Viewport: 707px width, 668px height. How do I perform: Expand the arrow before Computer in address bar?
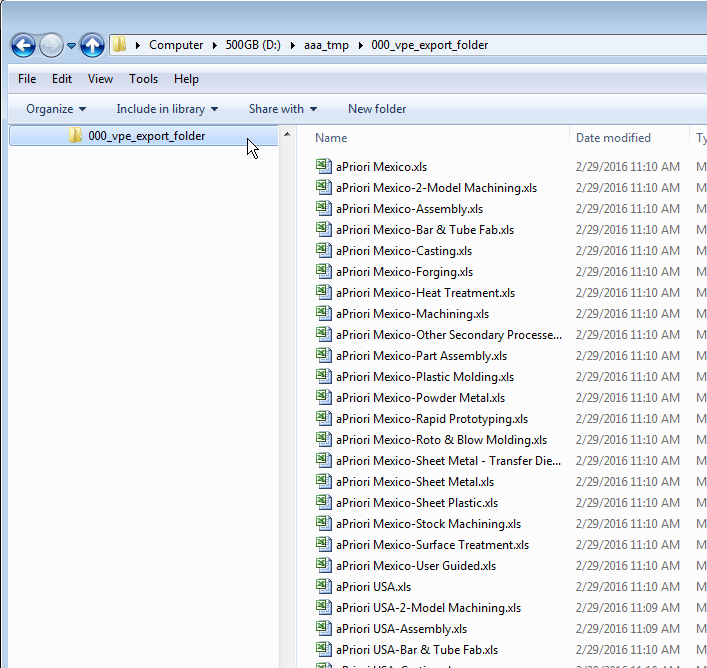click(138, 45)
